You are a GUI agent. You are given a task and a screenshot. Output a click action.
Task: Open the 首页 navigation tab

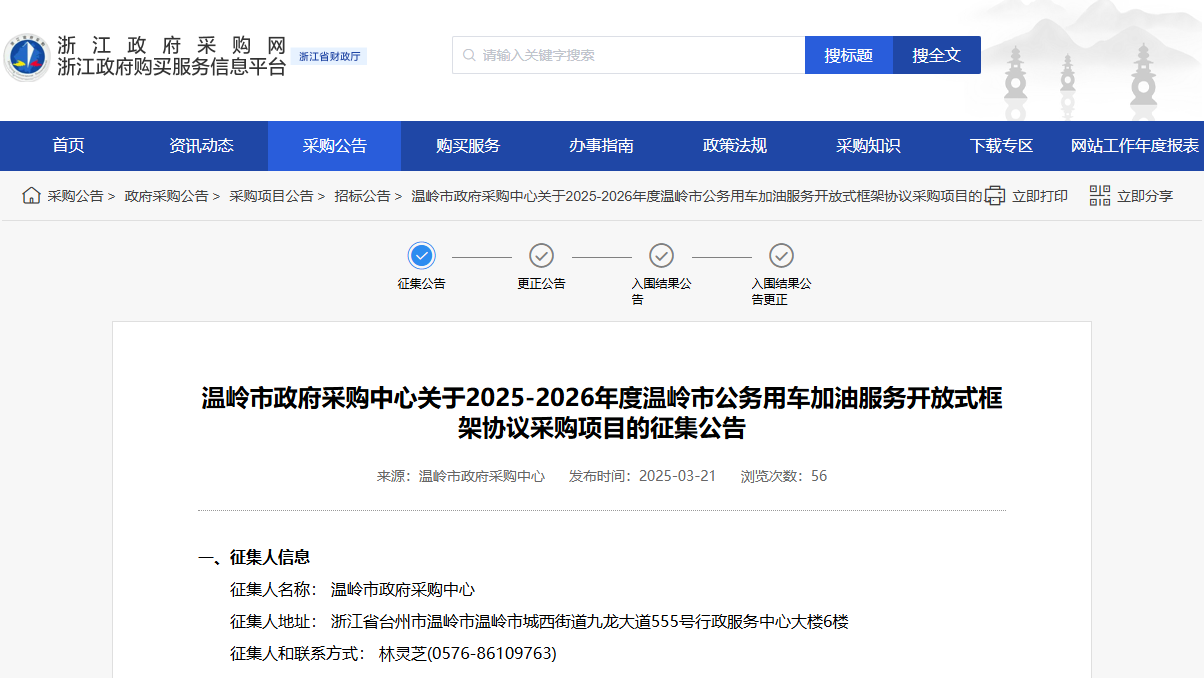click(x=68, y=146)
